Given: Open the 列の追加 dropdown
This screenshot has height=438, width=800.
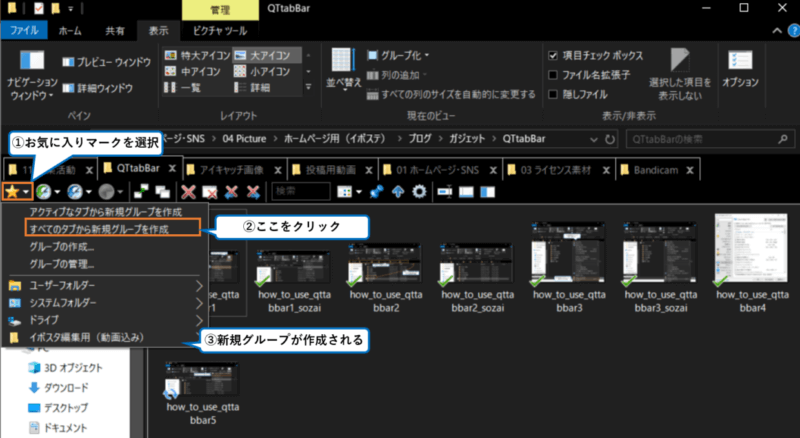Looking at the screenshot, I should [x=397, y=75].
